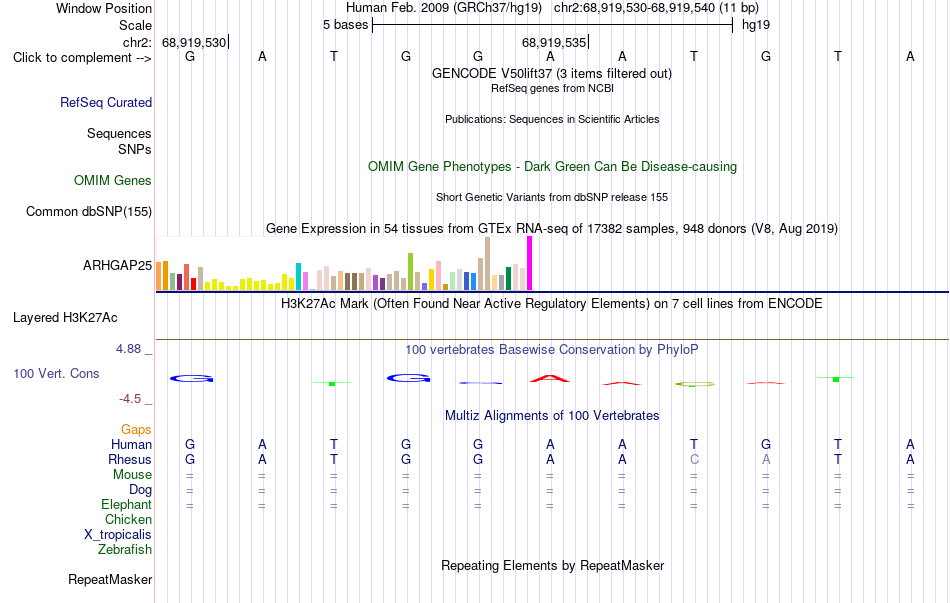Click the olive-colored PhyloP conservation glyph
This screenshot has height=603, width=950.
pyautogui.click(x=694, y=384)
